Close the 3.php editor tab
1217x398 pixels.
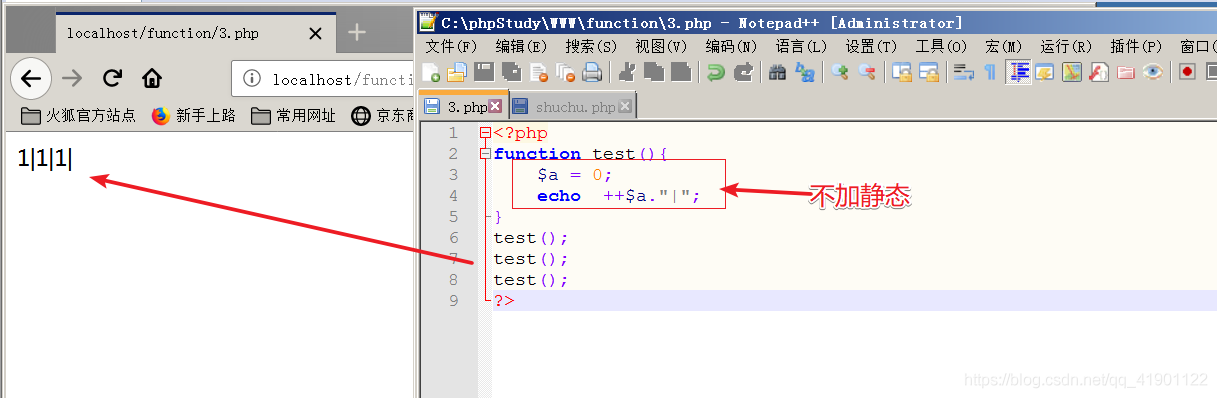[x=495, y=106]
